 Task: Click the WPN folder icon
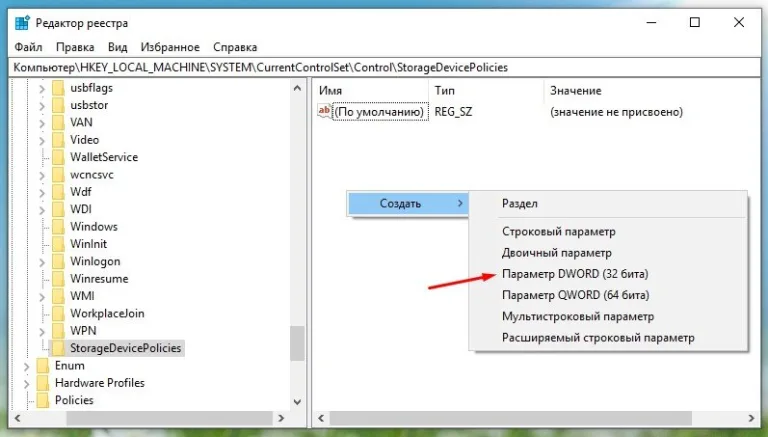point(58,331)
